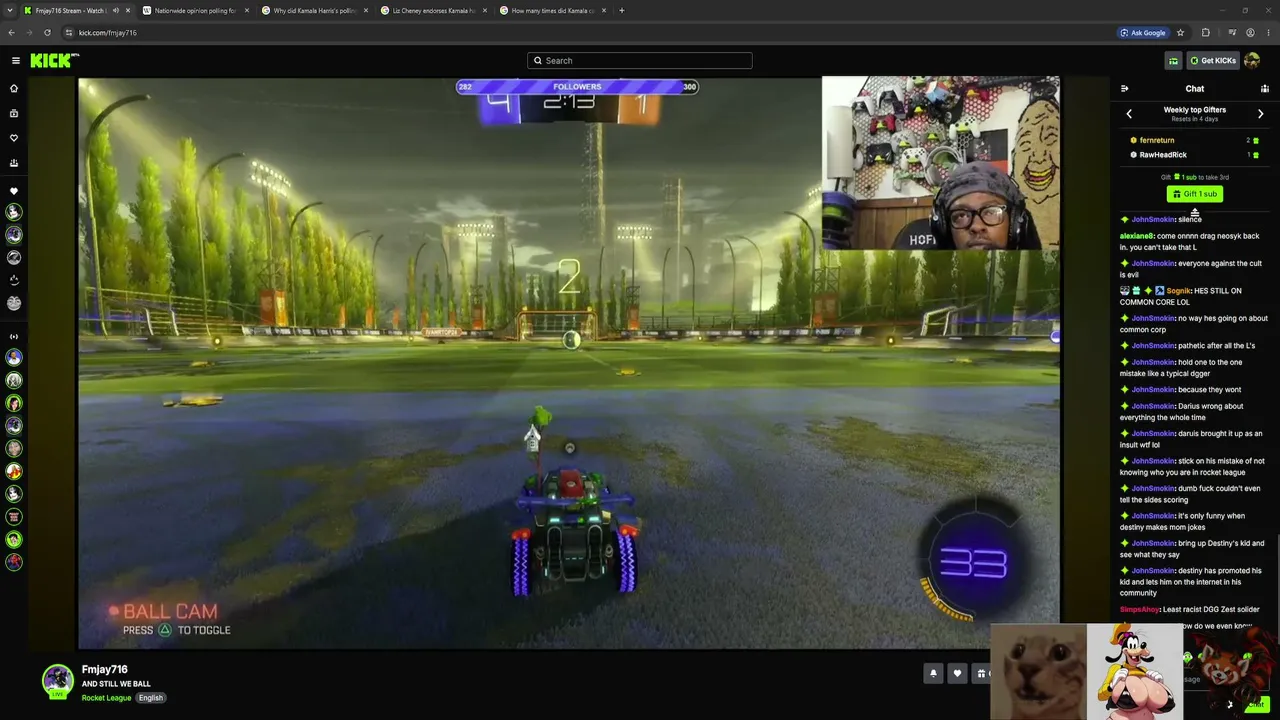Open the Rocket League category link
This screenshot has height=720, width=1280.
[106, 697]
